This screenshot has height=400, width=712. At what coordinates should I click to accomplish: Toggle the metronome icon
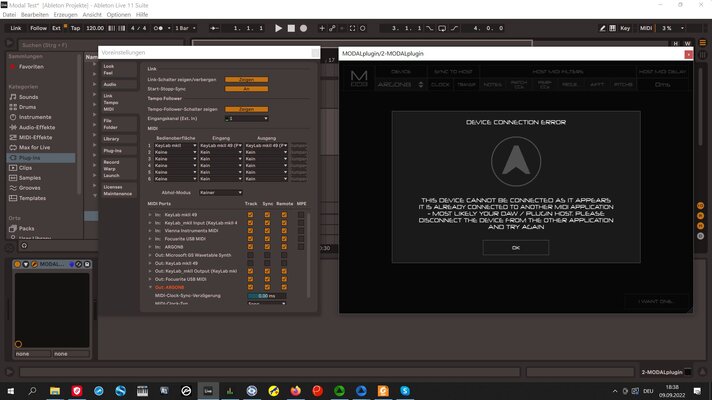click(158, 28)
